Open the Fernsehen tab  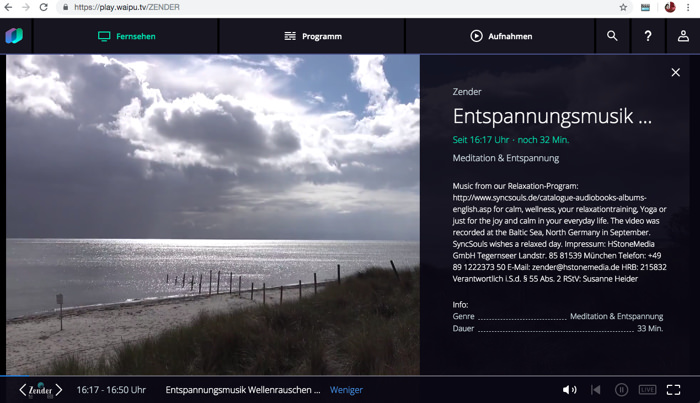(x=126, y=36)
